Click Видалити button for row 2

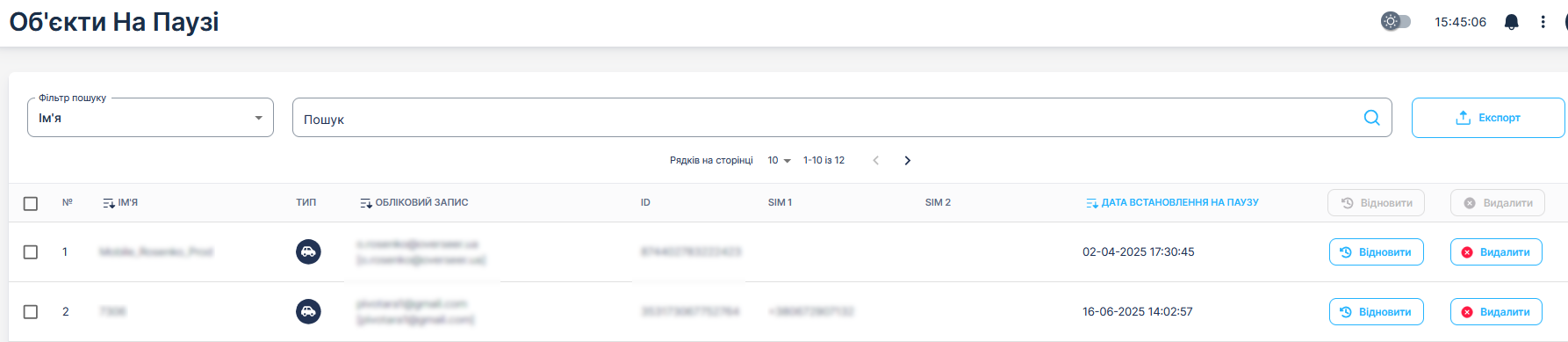click(1496, 311)
